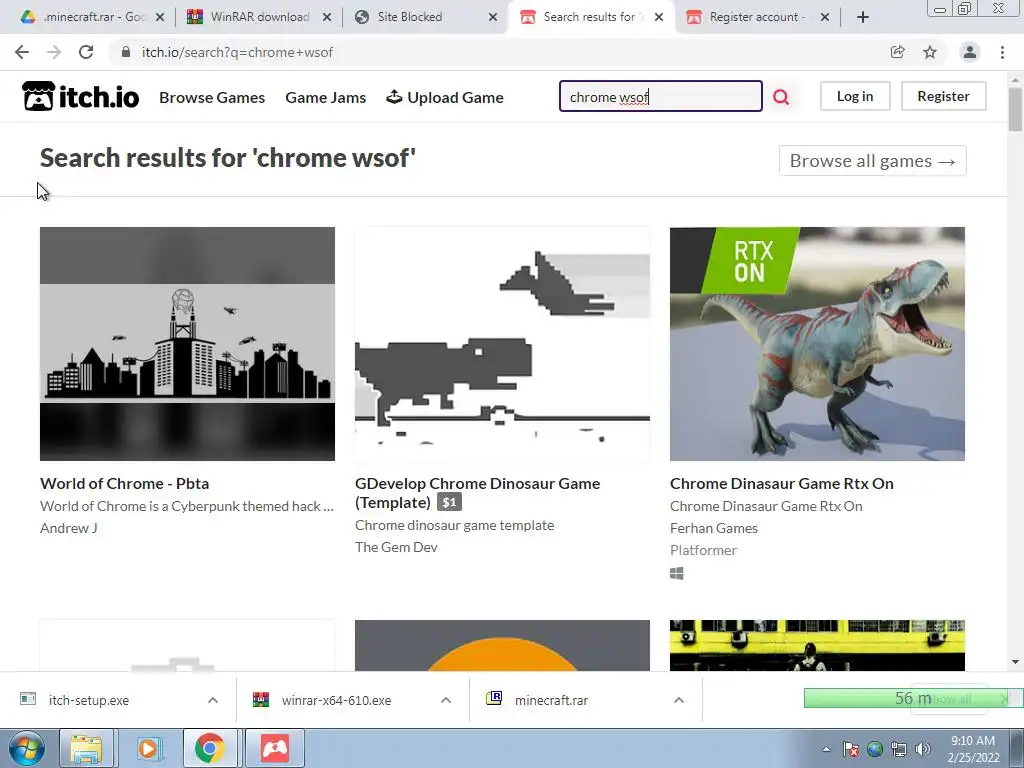The height and width of the screenshot is (768, 1024).
Task: Close the WinRAR download tab
Action: coord(327,17)
